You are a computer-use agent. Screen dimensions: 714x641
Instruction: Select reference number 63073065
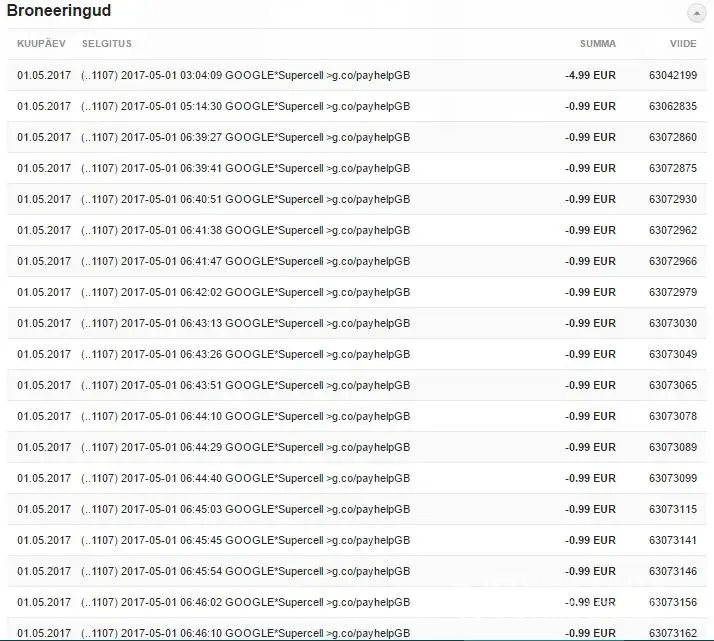(673, 385)
